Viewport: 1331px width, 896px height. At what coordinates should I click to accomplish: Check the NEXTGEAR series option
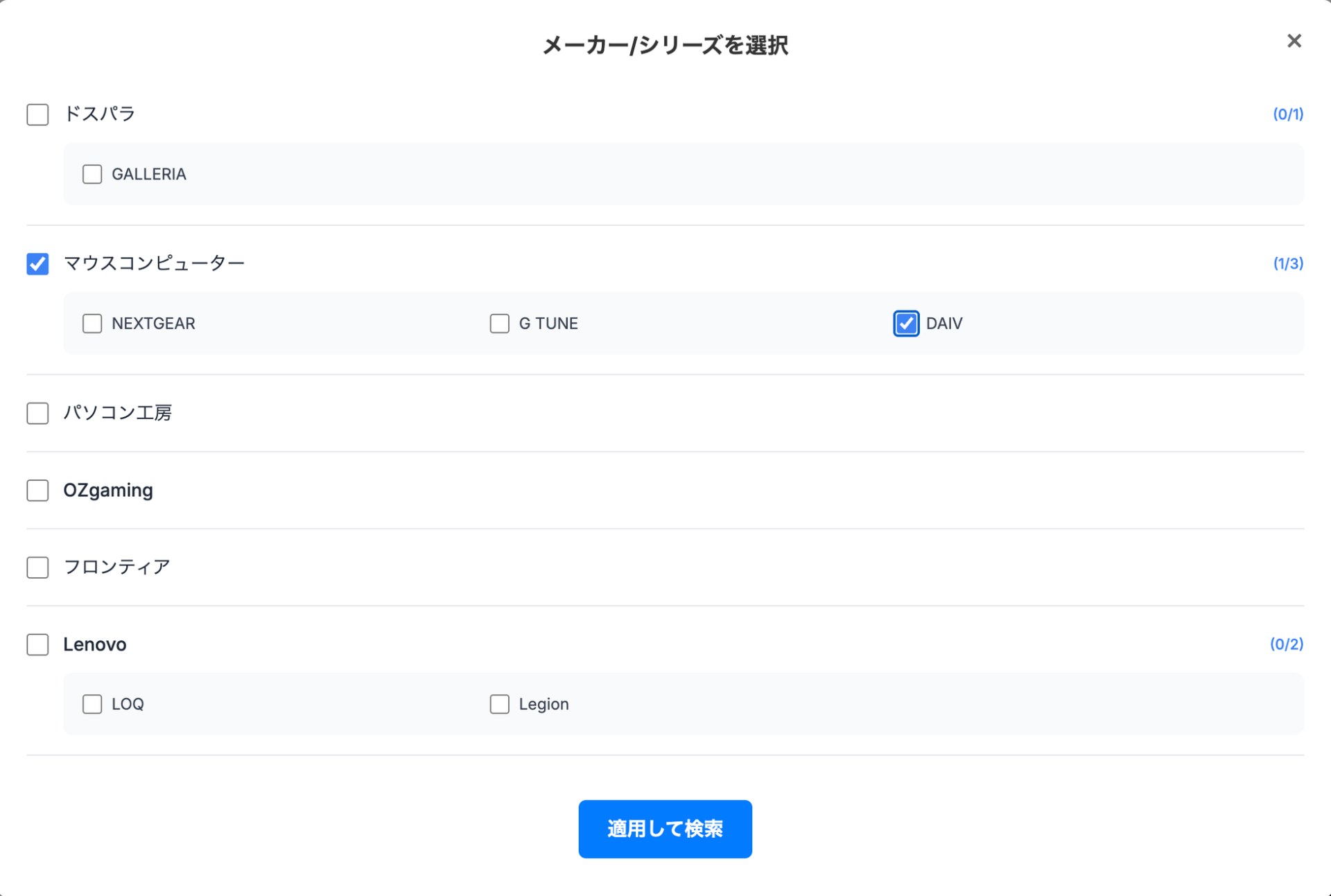[92, 324]
